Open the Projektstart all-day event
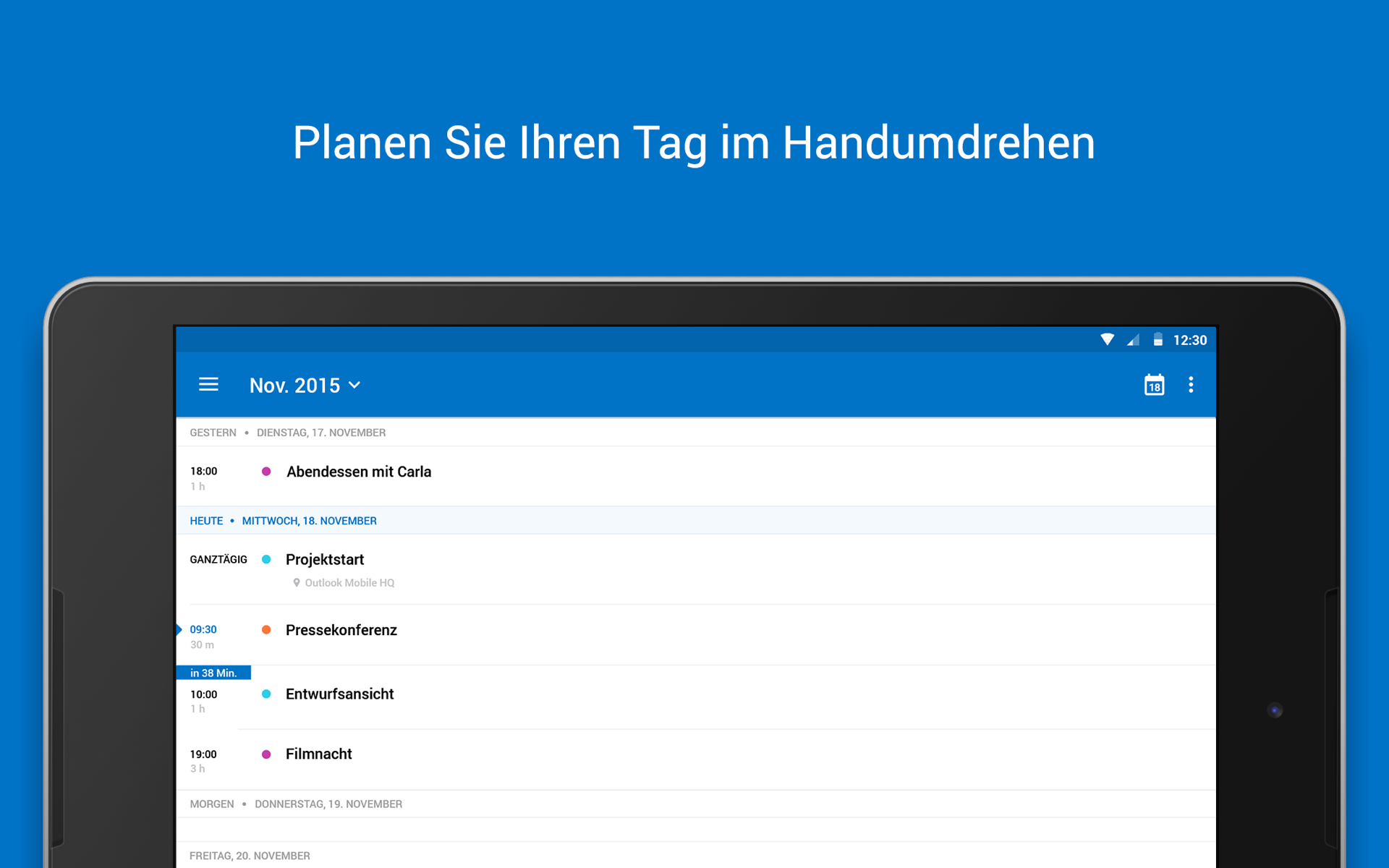 325,560
